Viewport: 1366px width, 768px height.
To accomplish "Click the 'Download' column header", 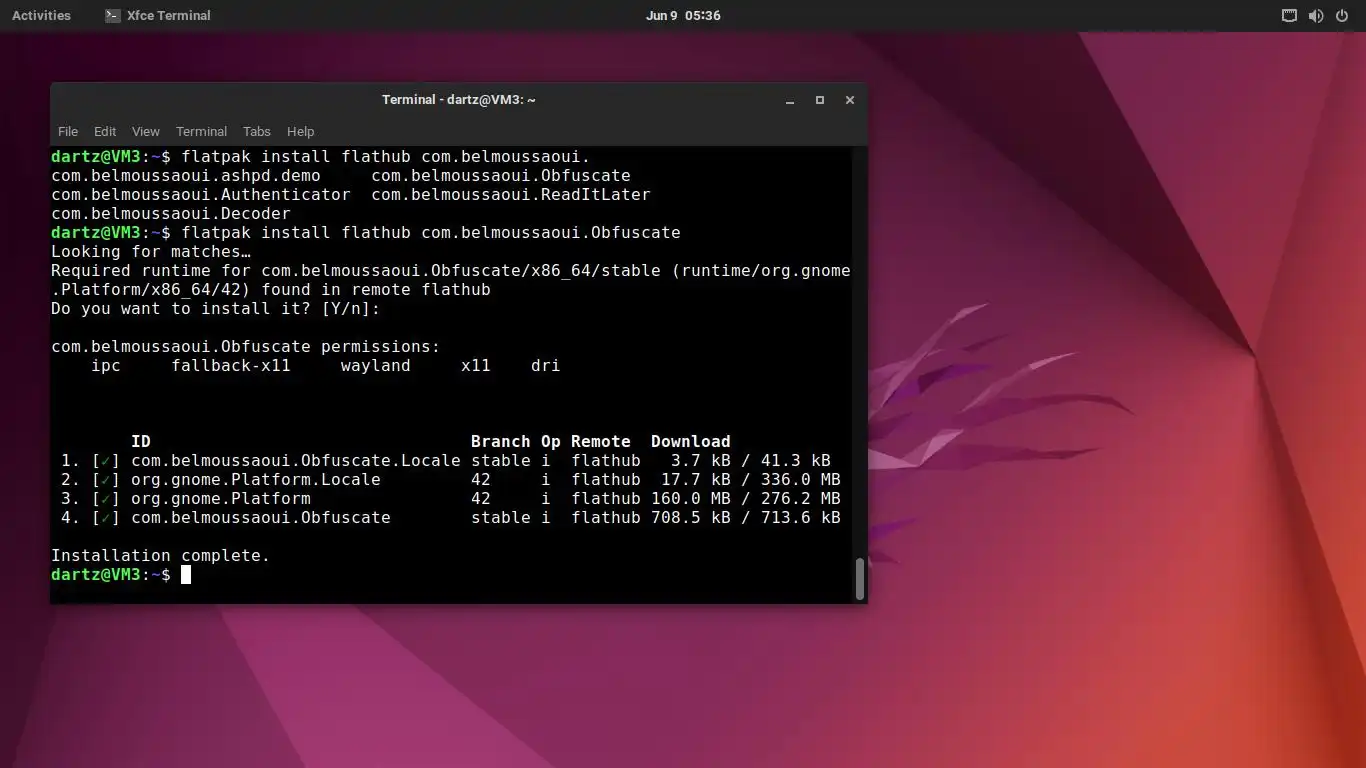I will (x=691, y=442).
